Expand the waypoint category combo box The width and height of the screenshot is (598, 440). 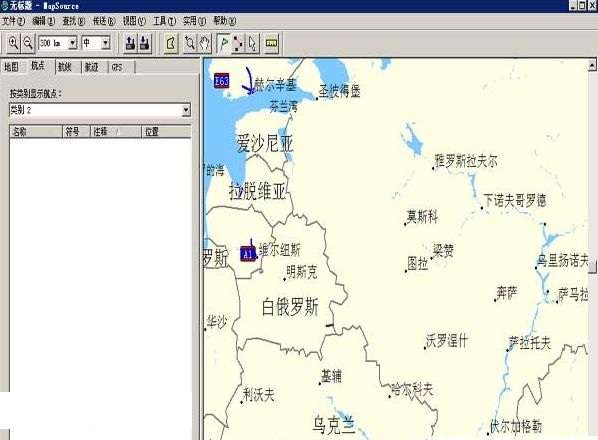[186, 110]
